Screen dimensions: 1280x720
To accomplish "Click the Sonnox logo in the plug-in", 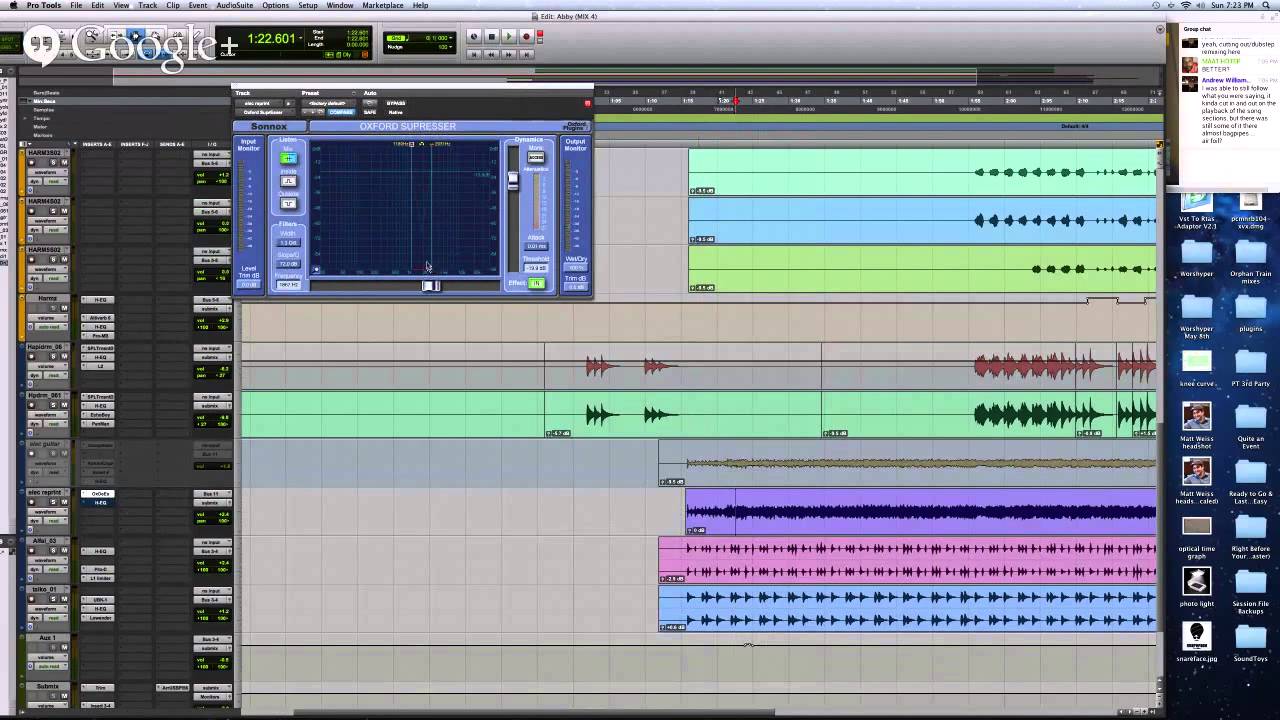I will (x=268, y=126).
